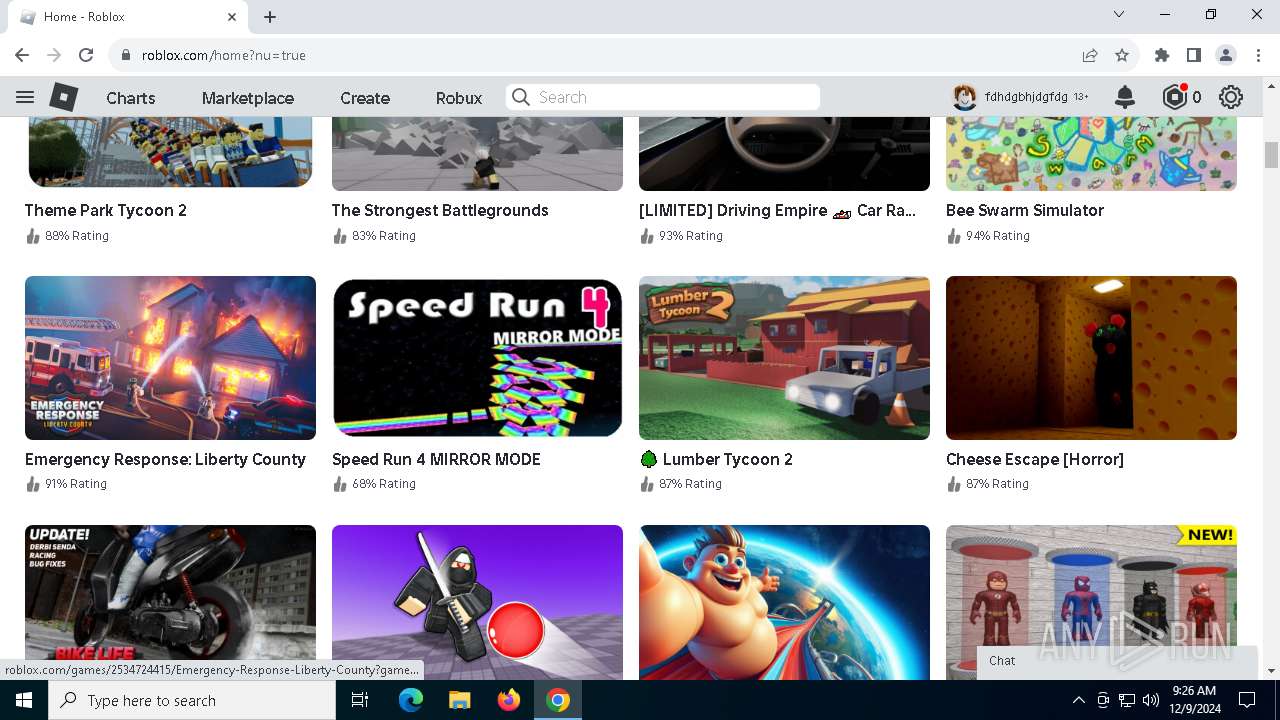Open Task View on taskbar
The image size is (1280, 720).
tap(360, 700)
